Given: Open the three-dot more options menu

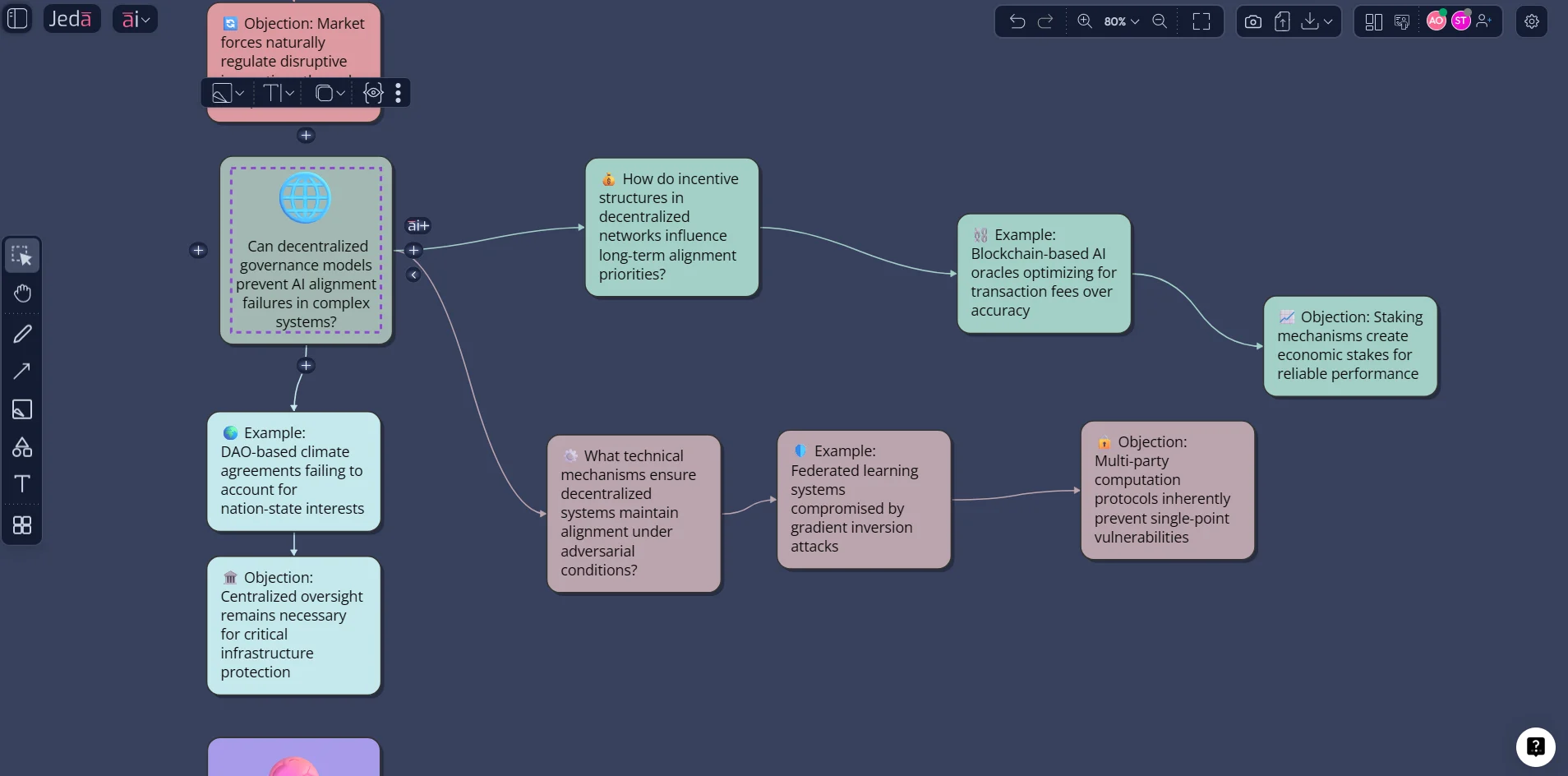Looking at the screenshot, I should point(399,93).
